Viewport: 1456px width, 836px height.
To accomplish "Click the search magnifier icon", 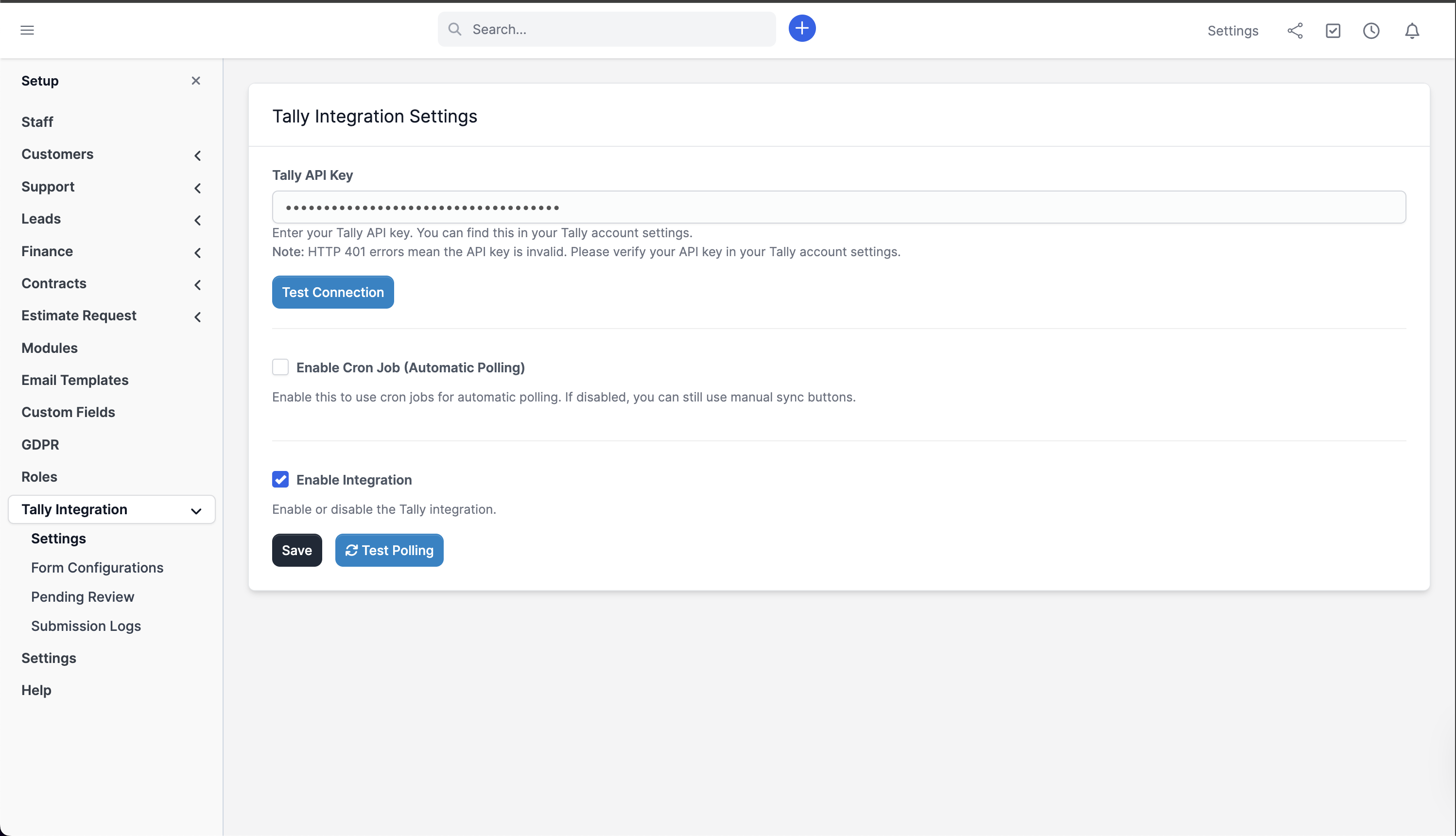I will 454,29.
